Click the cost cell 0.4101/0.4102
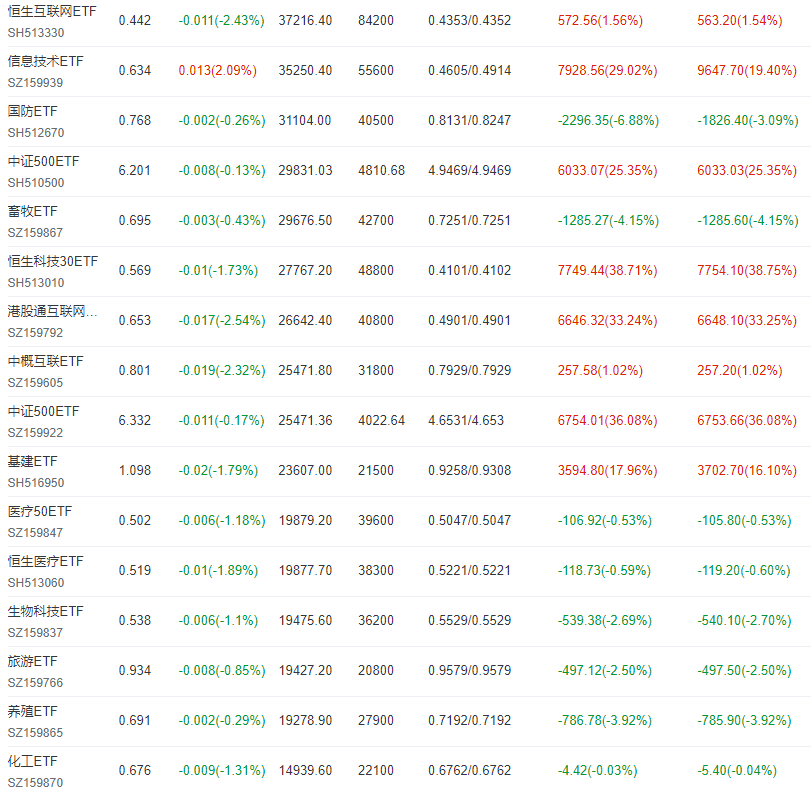Screen dimensions: 811x795 pyautogui.click(x=470, y=271)
